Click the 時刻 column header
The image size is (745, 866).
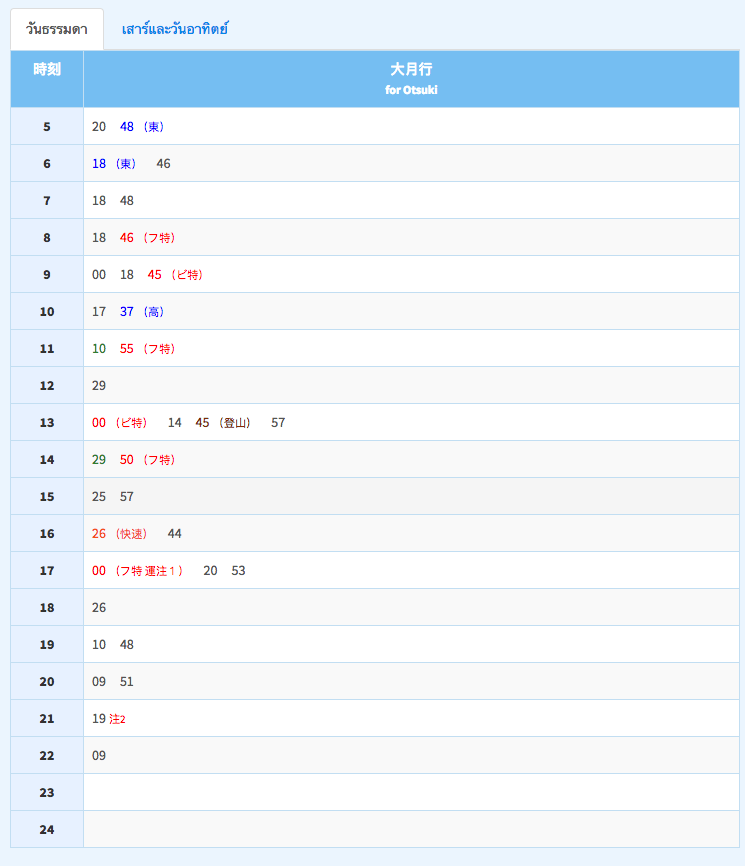coord(47,70)
